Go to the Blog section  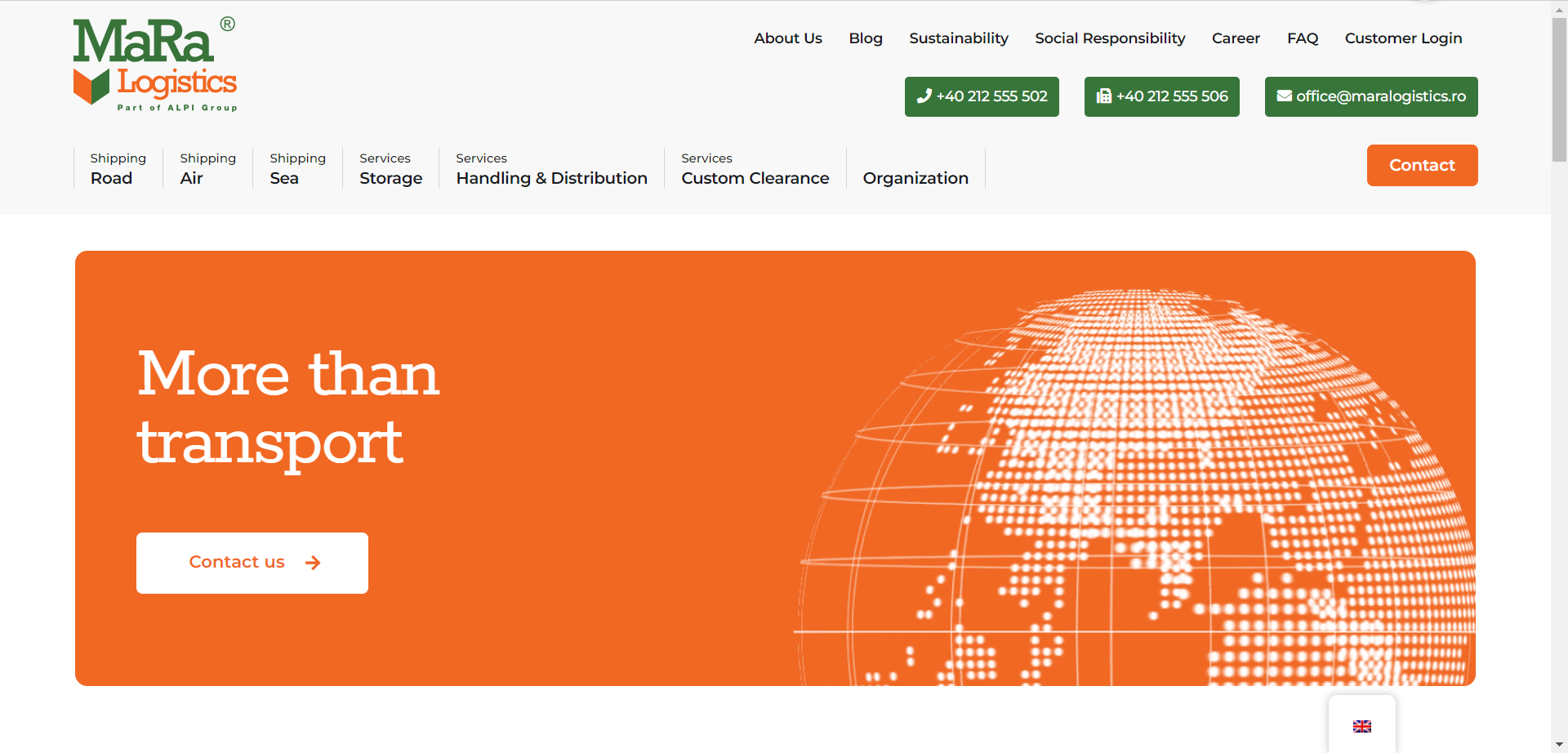pyautogui.click(x=865, y=38)
